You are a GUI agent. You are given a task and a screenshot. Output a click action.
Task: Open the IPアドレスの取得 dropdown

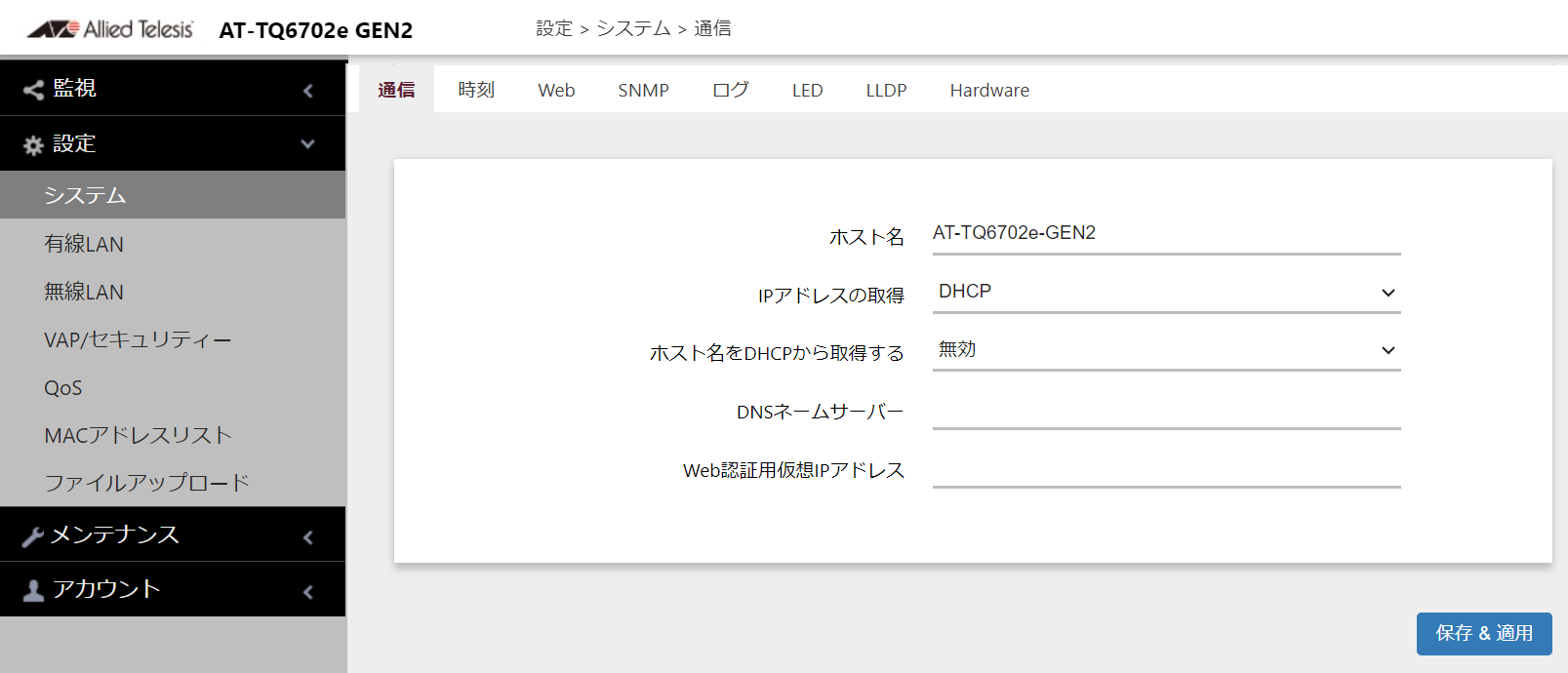1166,293
